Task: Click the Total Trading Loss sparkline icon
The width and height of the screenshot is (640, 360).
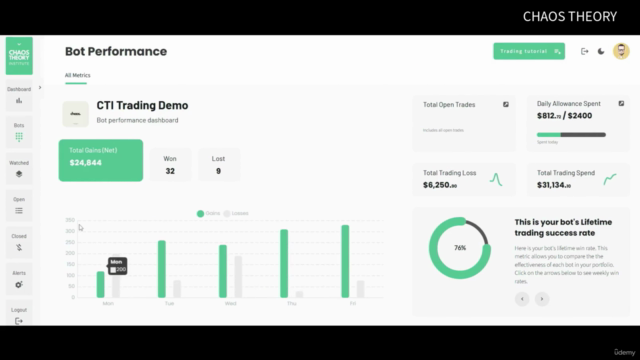Action: coord(496,180)
